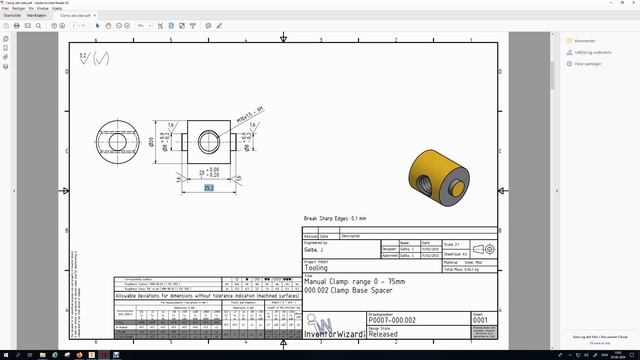Viewport: 640px width, 360px height.
Task: Click the crop/snapshot scissors tool icon
Action: [160, 26]
